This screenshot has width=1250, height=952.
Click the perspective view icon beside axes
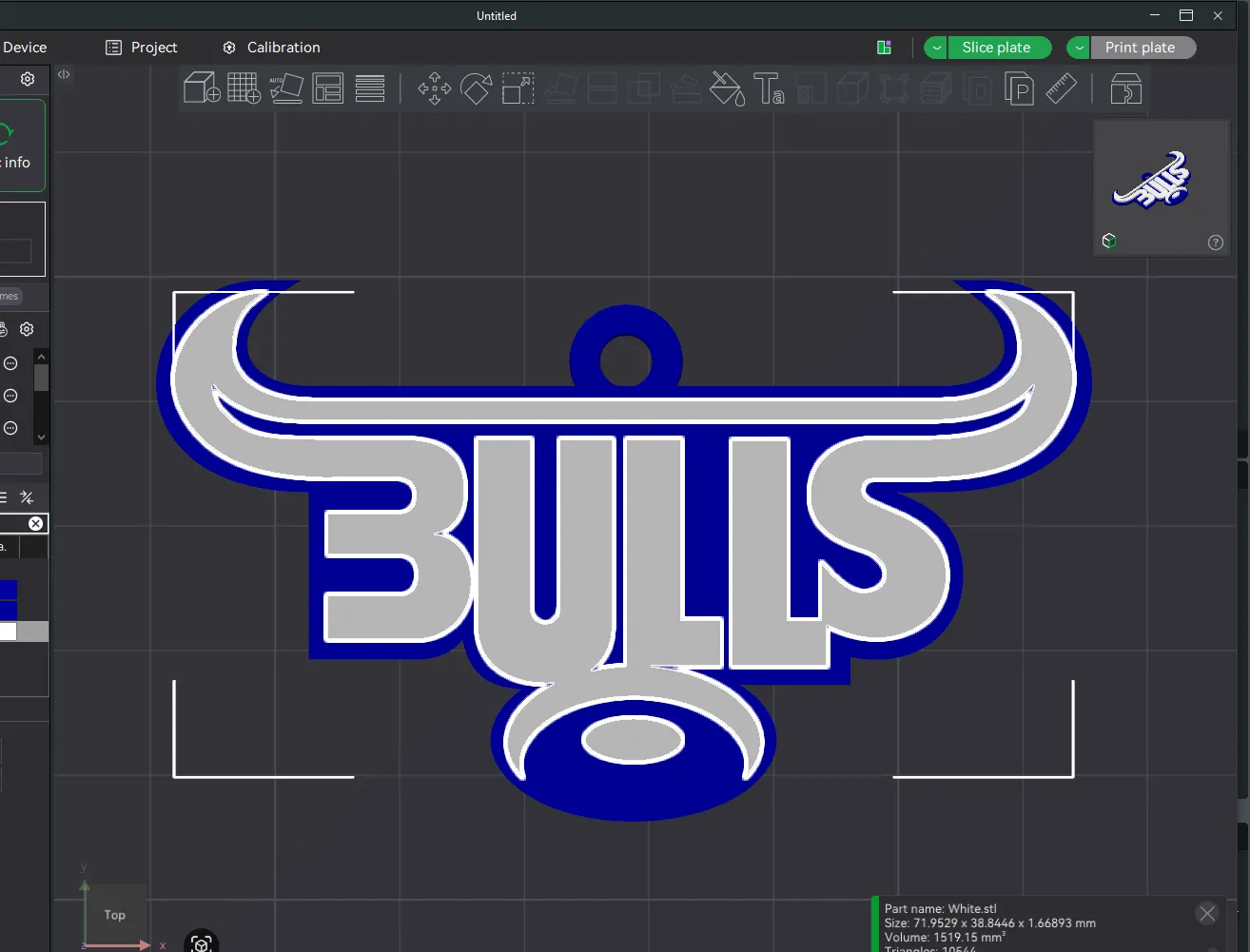[201, 942]
